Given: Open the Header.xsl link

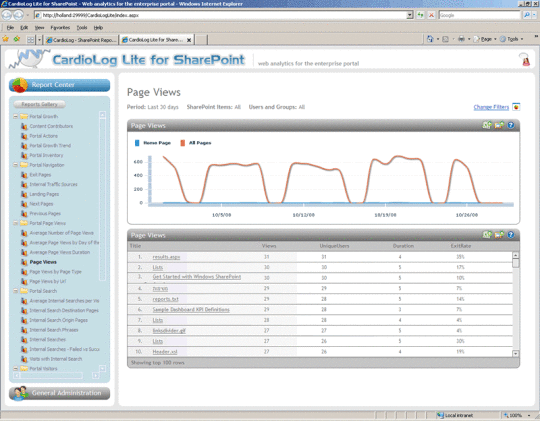Looking at the screenshot, I should point(165,352).
